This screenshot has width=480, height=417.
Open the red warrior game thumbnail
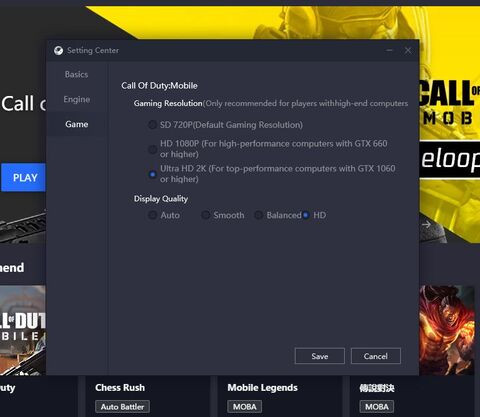pos(447,330)
